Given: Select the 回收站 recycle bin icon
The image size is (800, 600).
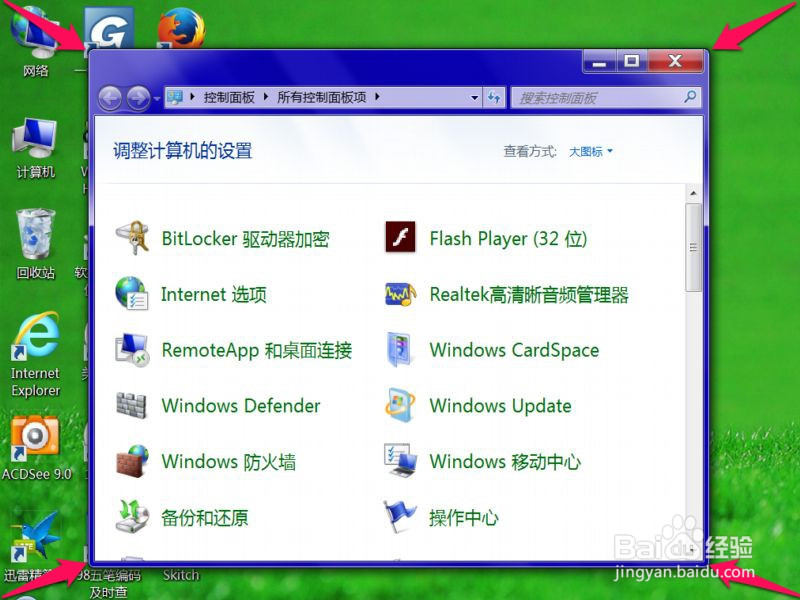Looking at the screenshot, I should 35,244.
